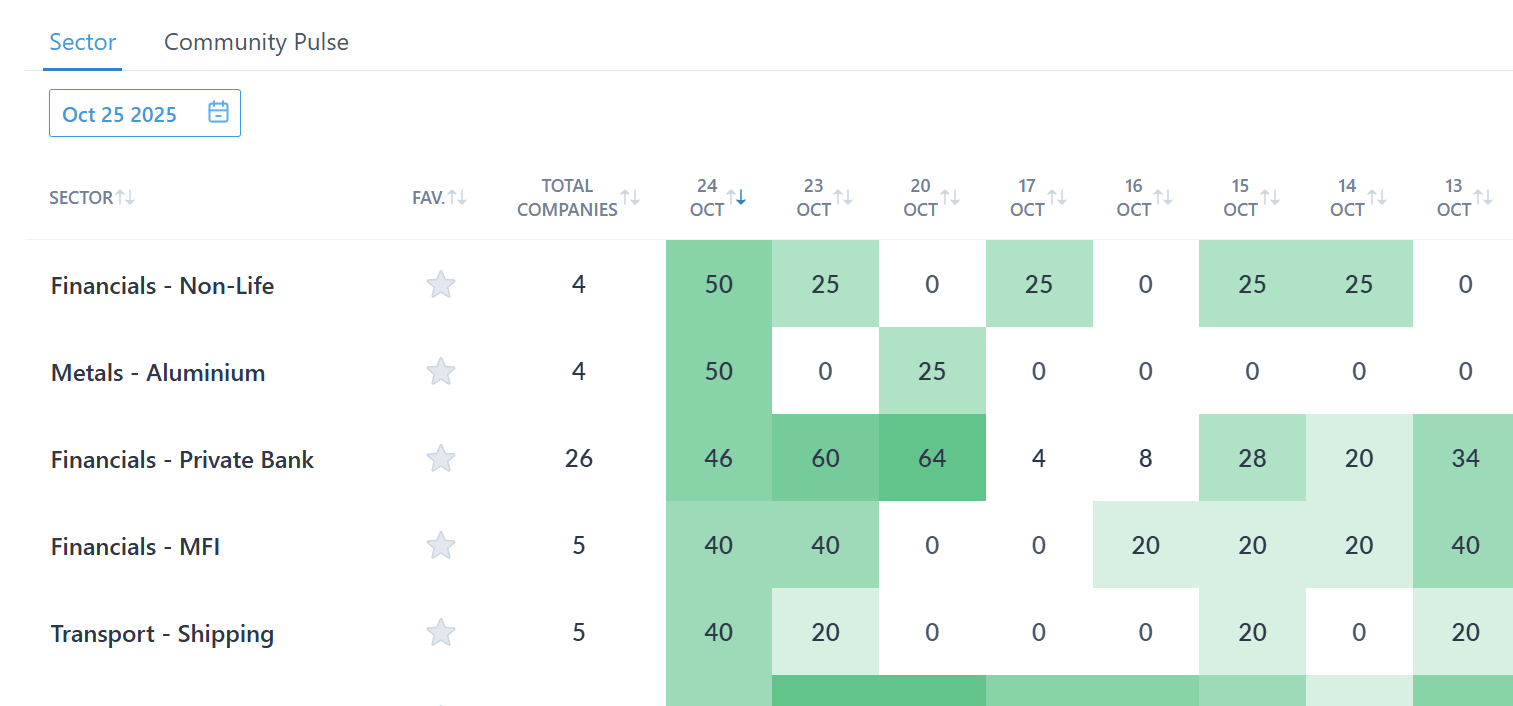1513x706 pixels.
Task: Sort by the Fav. column arrows
Action: click(457, 197)
